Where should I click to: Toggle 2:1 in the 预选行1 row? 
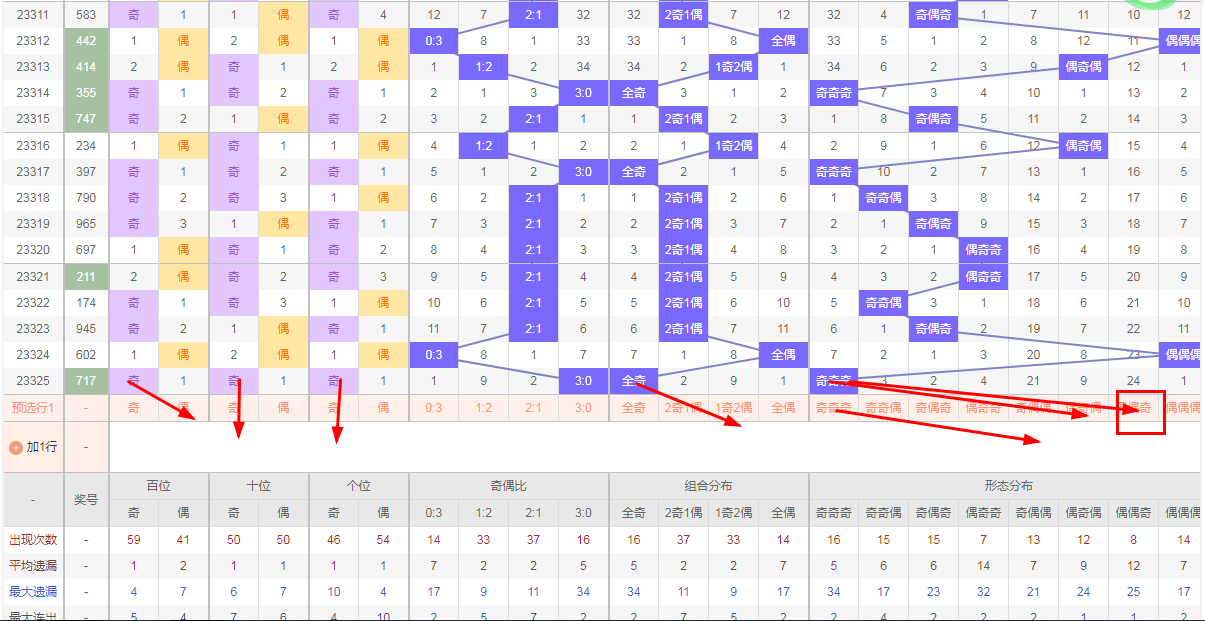(x=534, y=408)
